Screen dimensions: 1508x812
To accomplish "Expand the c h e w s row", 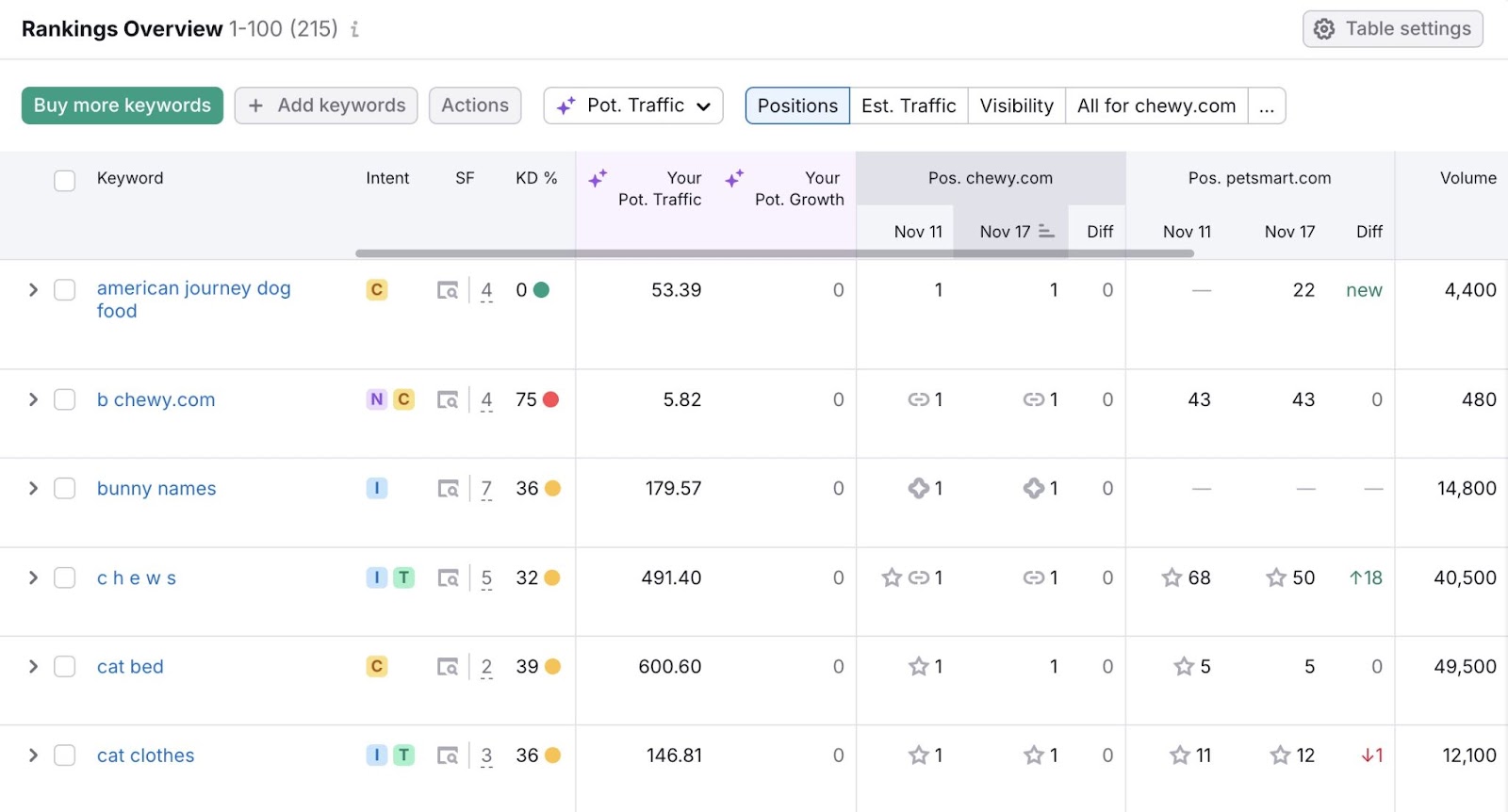I will tap(33, 577).
